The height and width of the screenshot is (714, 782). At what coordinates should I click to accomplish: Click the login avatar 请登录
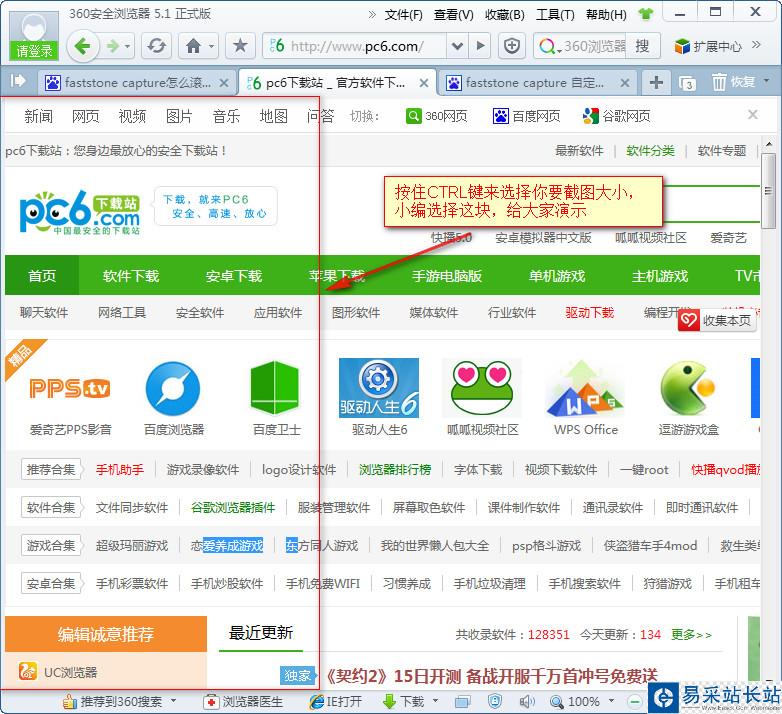pyautogui.click(x=33, y=35)
